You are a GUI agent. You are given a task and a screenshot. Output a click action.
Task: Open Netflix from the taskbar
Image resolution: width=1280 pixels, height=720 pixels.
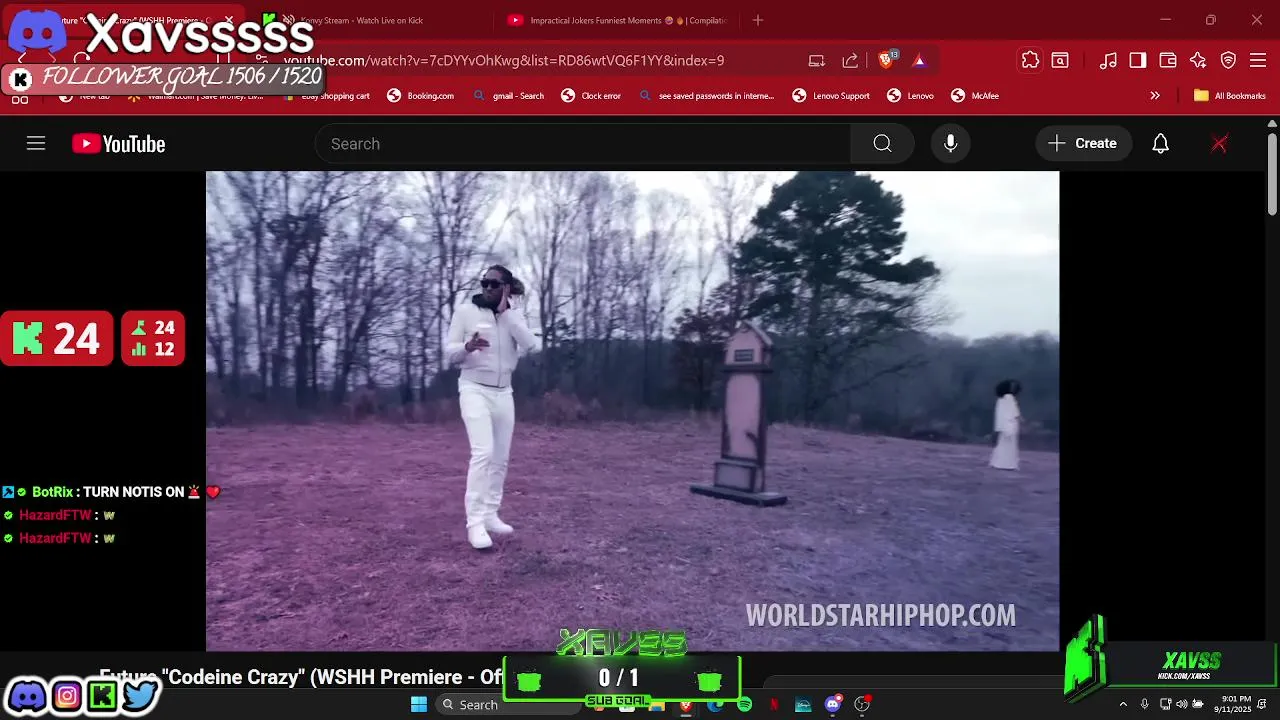pyautogui.click(x=774, y=705)
